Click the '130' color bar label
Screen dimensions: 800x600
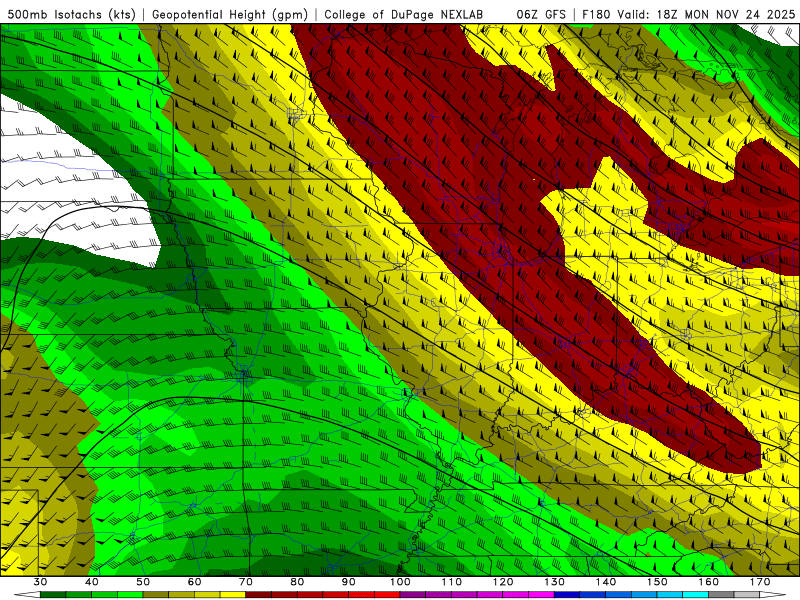[555, 582]
